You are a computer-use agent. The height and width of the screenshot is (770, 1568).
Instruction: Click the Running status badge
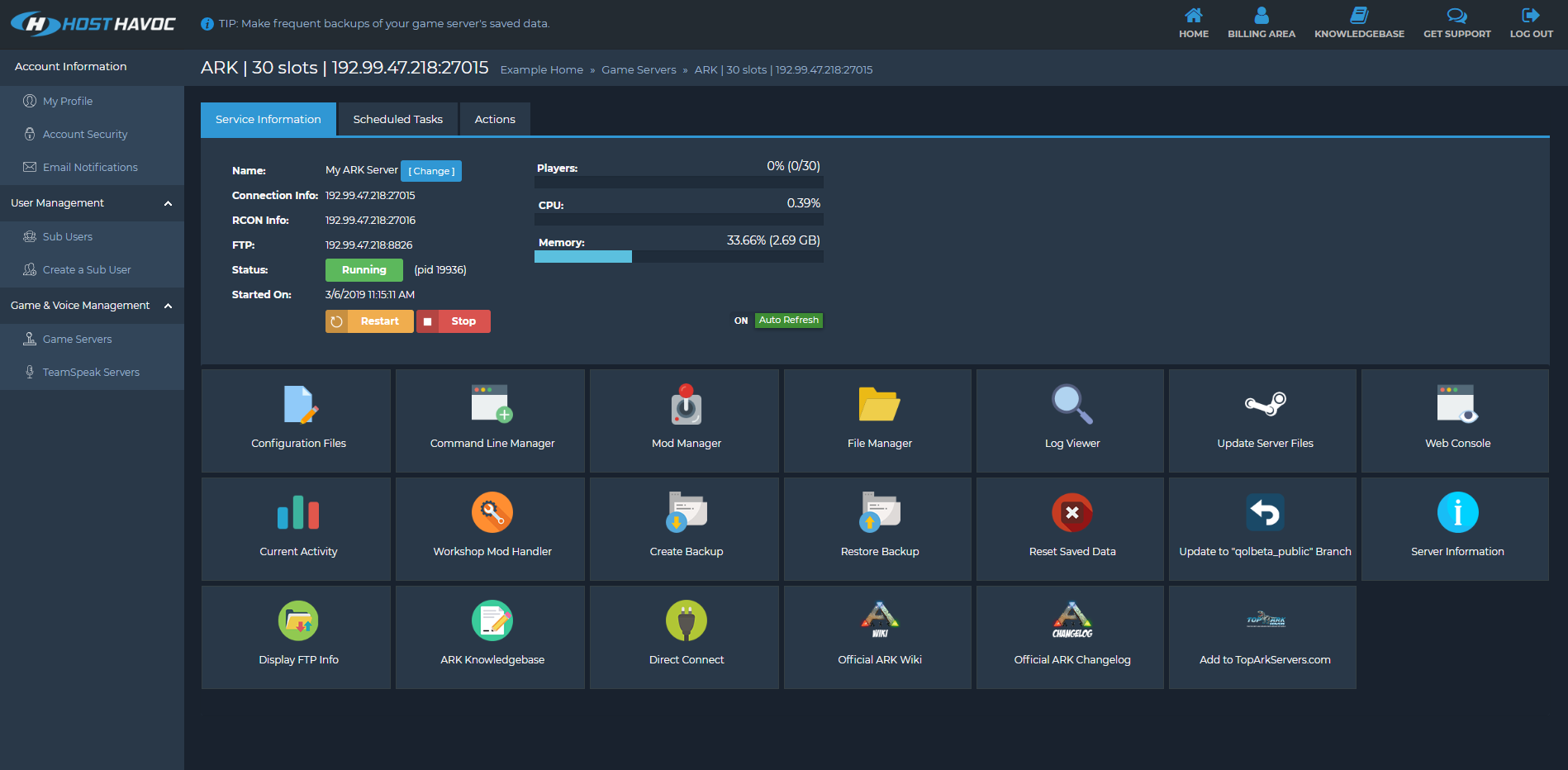364,270
